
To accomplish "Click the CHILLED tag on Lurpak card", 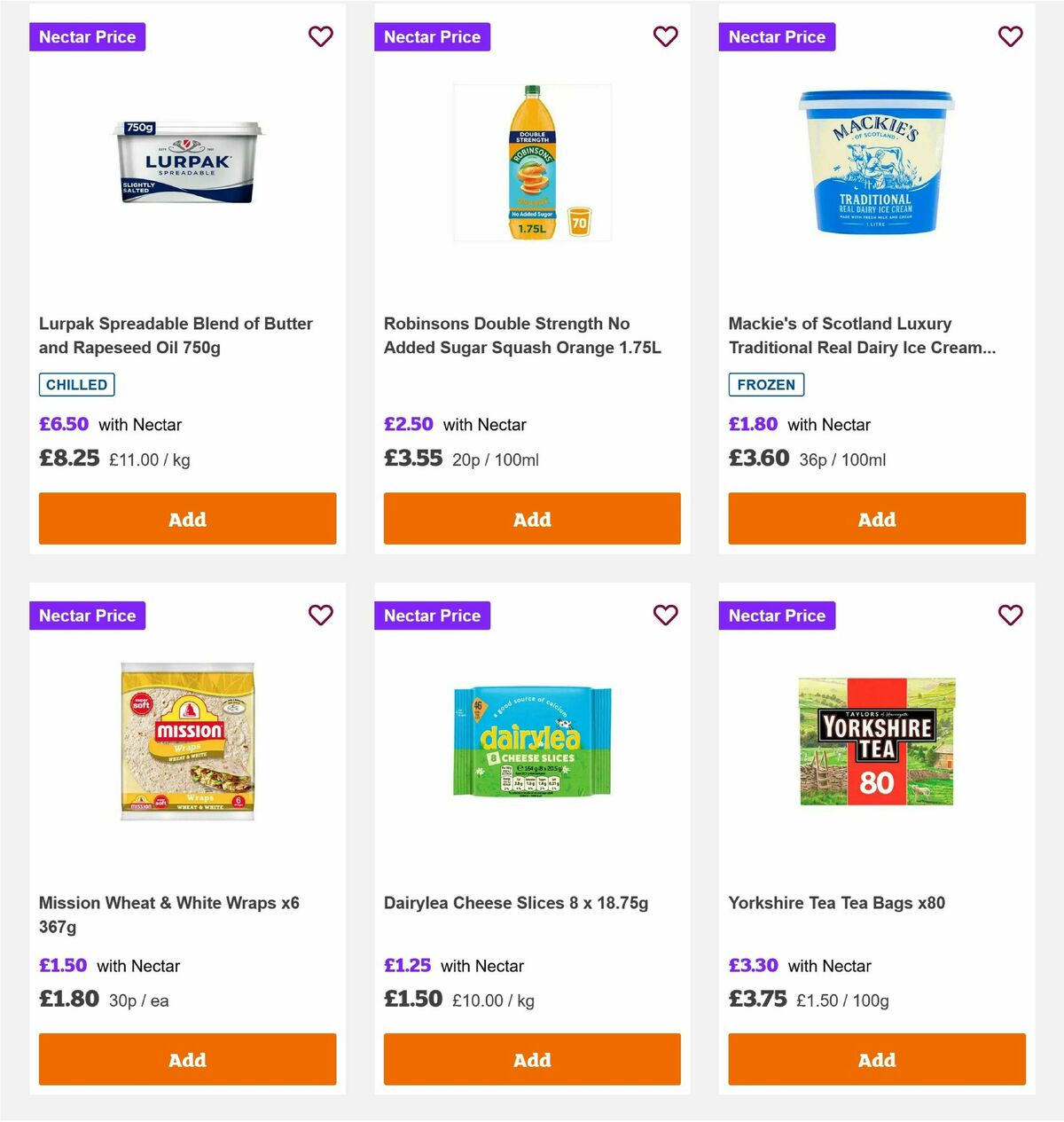I will point(76,384).
